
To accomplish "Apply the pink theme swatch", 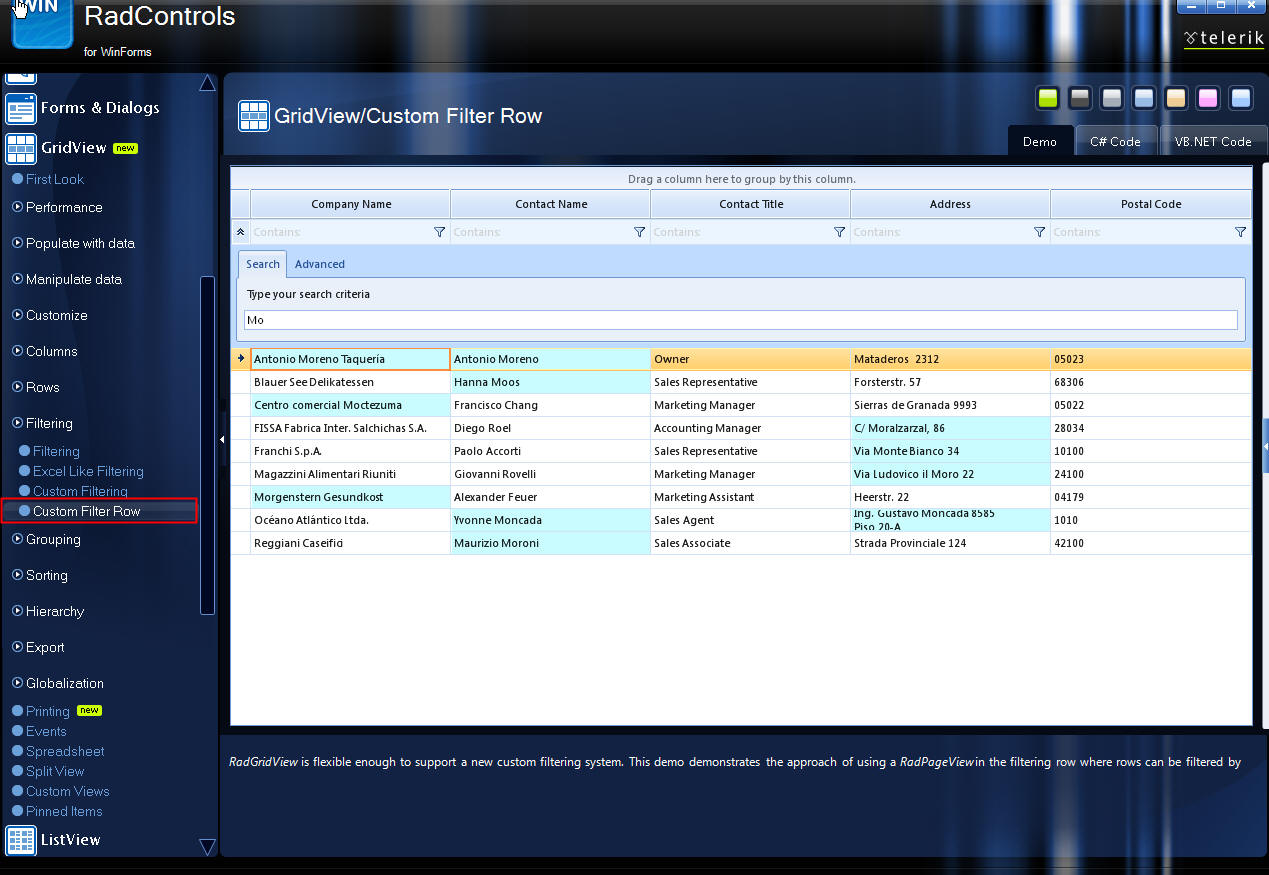I will click(x=1208, y=98).
